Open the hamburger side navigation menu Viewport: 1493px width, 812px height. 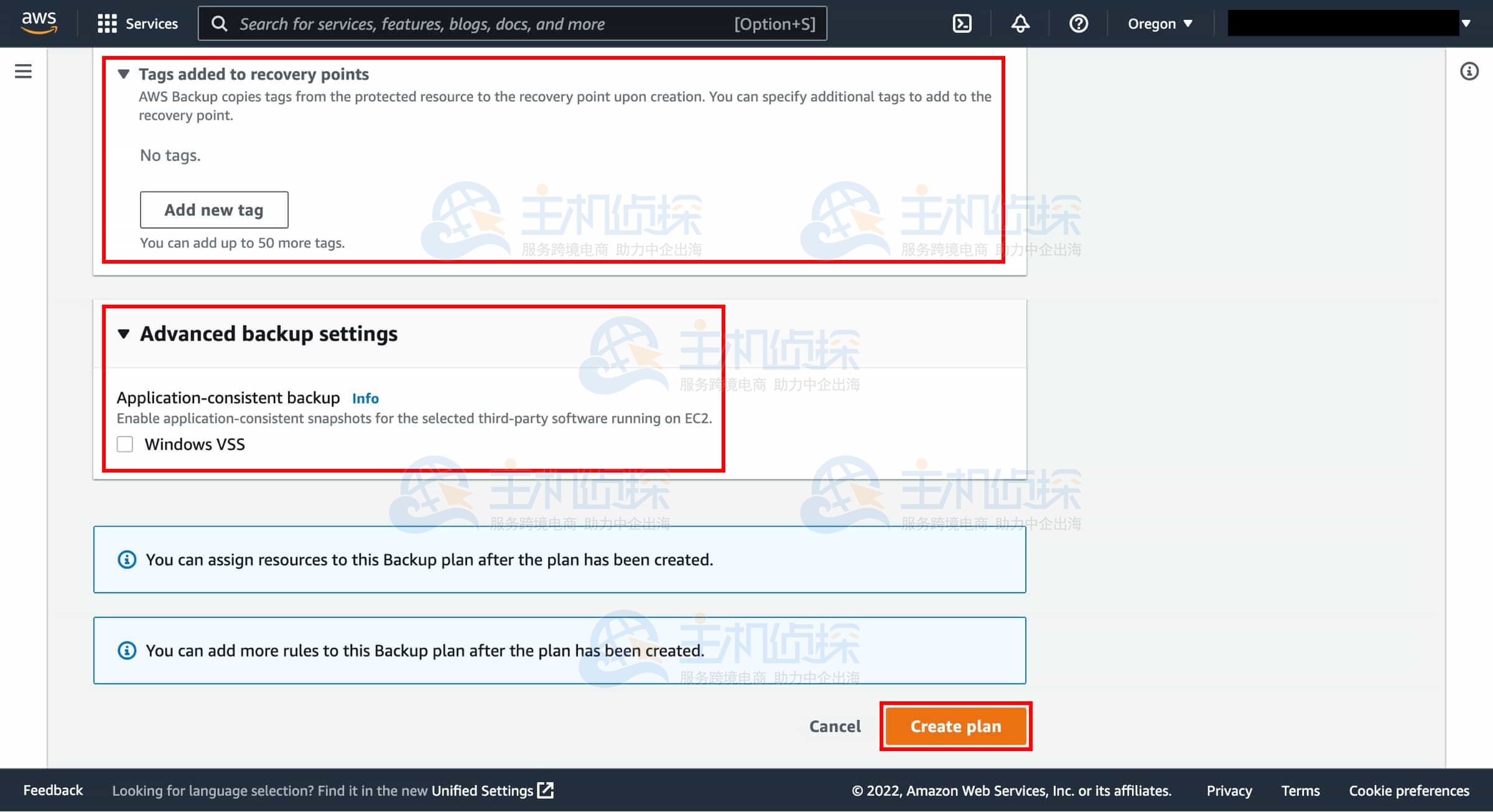[x=23, y=72]
